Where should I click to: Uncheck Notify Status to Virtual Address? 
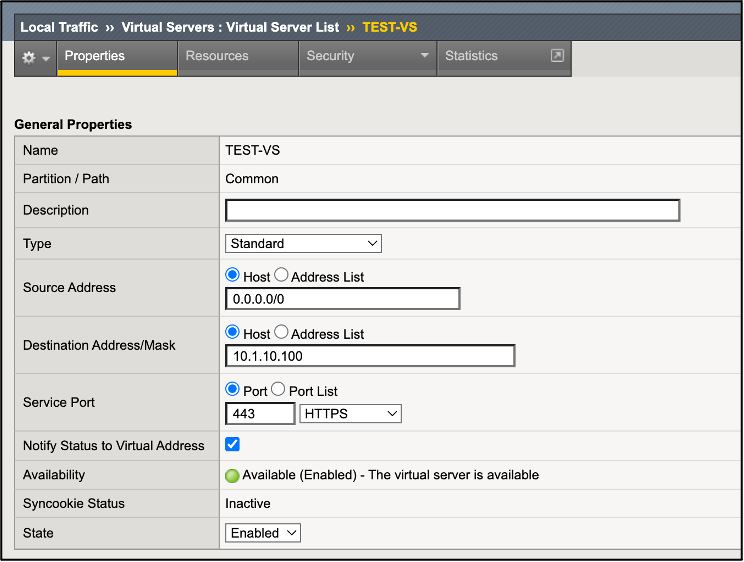pos(233,444)
